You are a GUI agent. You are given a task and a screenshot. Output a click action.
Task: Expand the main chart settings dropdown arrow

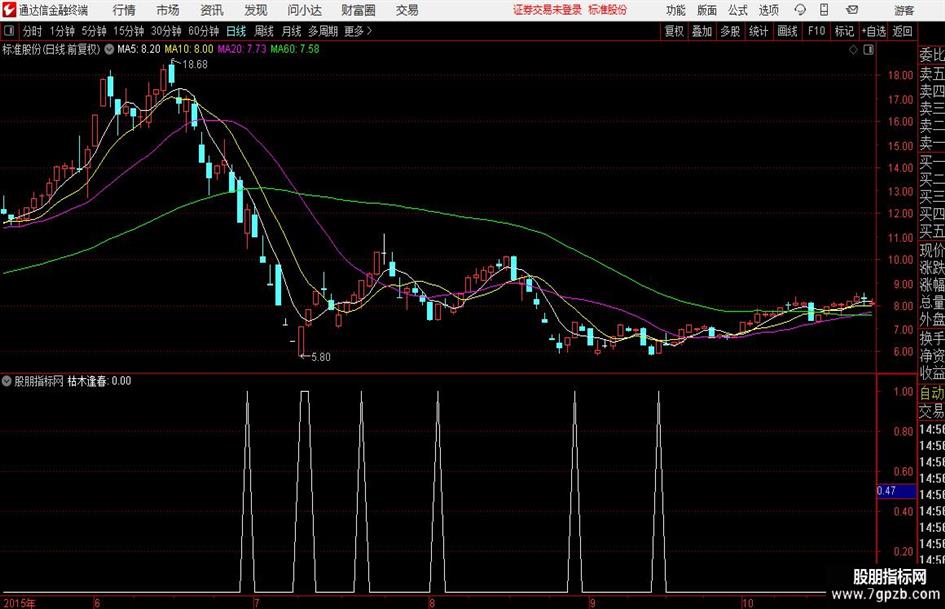point(109,49)
